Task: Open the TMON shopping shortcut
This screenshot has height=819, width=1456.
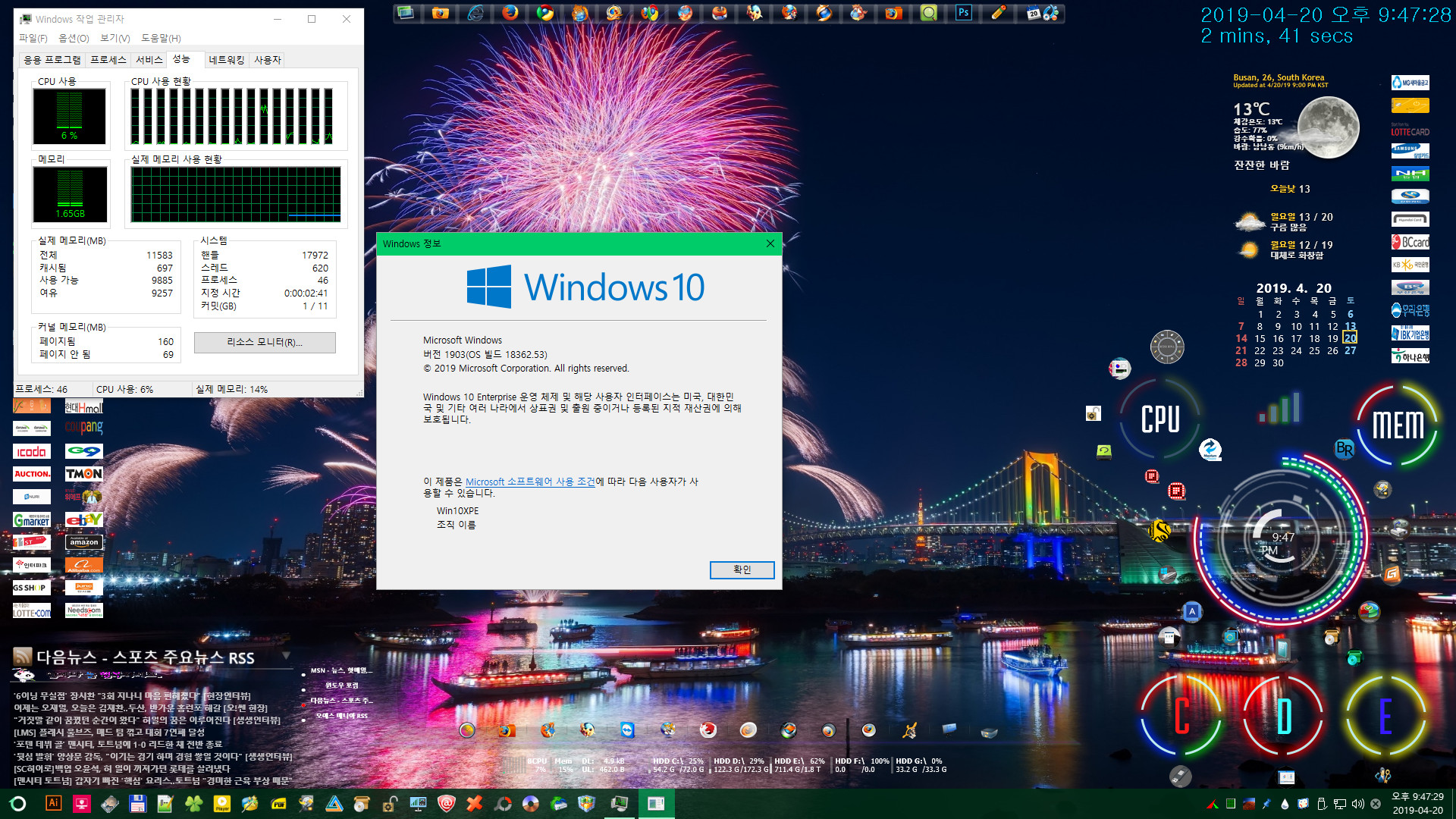Action: [x=83, y=473]
